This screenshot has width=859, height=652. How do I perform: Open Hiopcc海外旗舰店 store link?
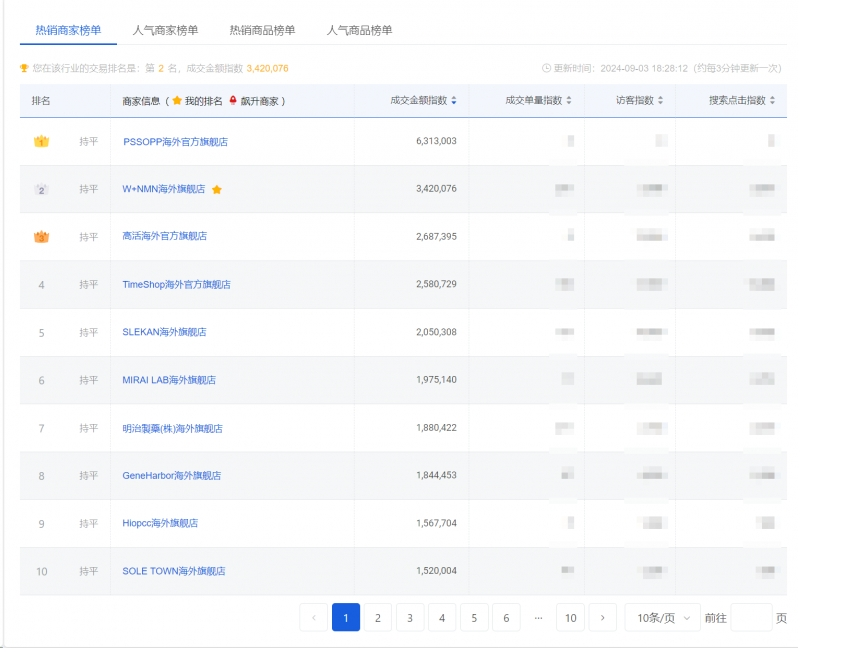point(160,523)
